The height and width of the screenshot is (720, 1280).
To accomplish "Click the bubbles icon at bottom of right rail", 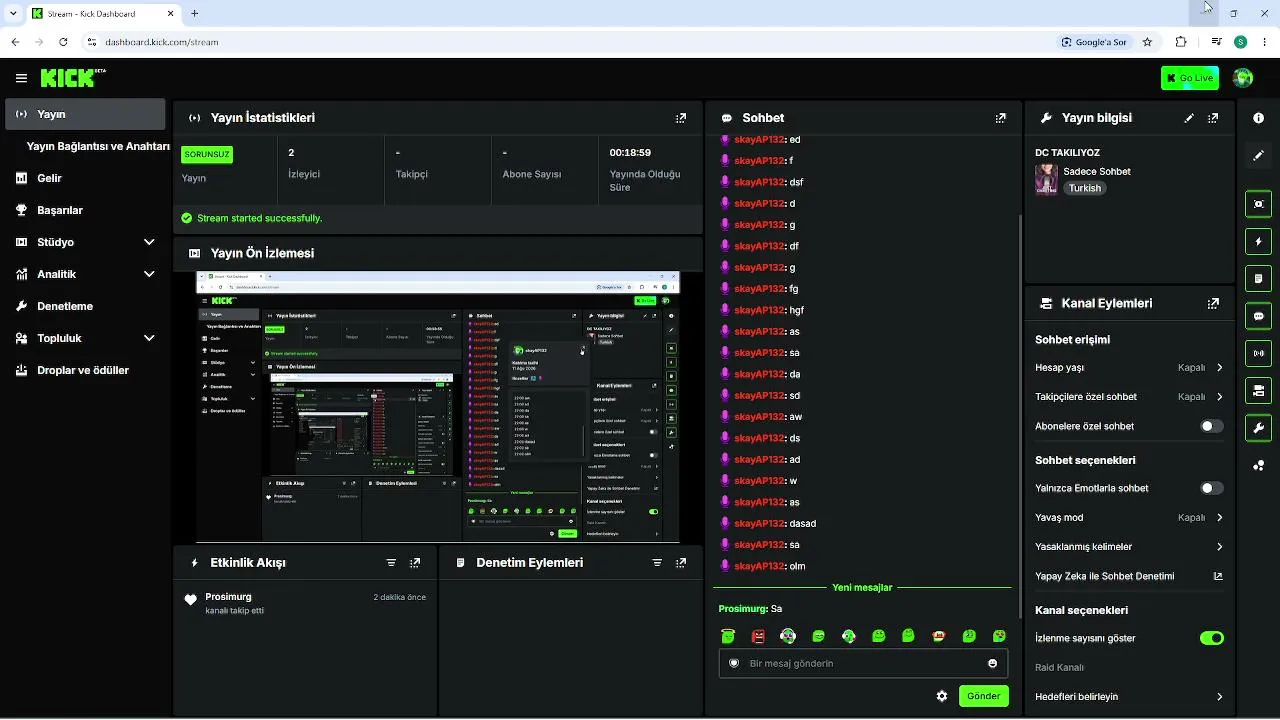I will click(x=1258, y=465).
